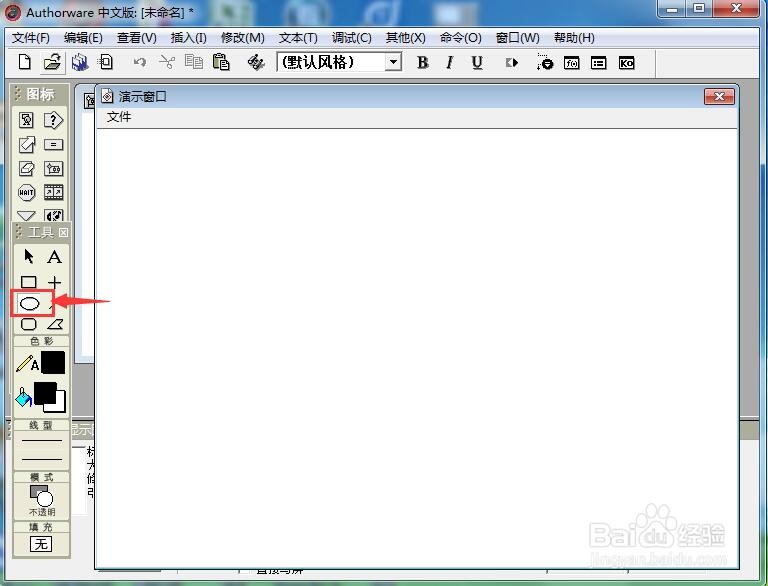Click the Find toolbar icon
The width and height of the screenshot is (768, 586).
pyautogui.click(x=256, y=62)
